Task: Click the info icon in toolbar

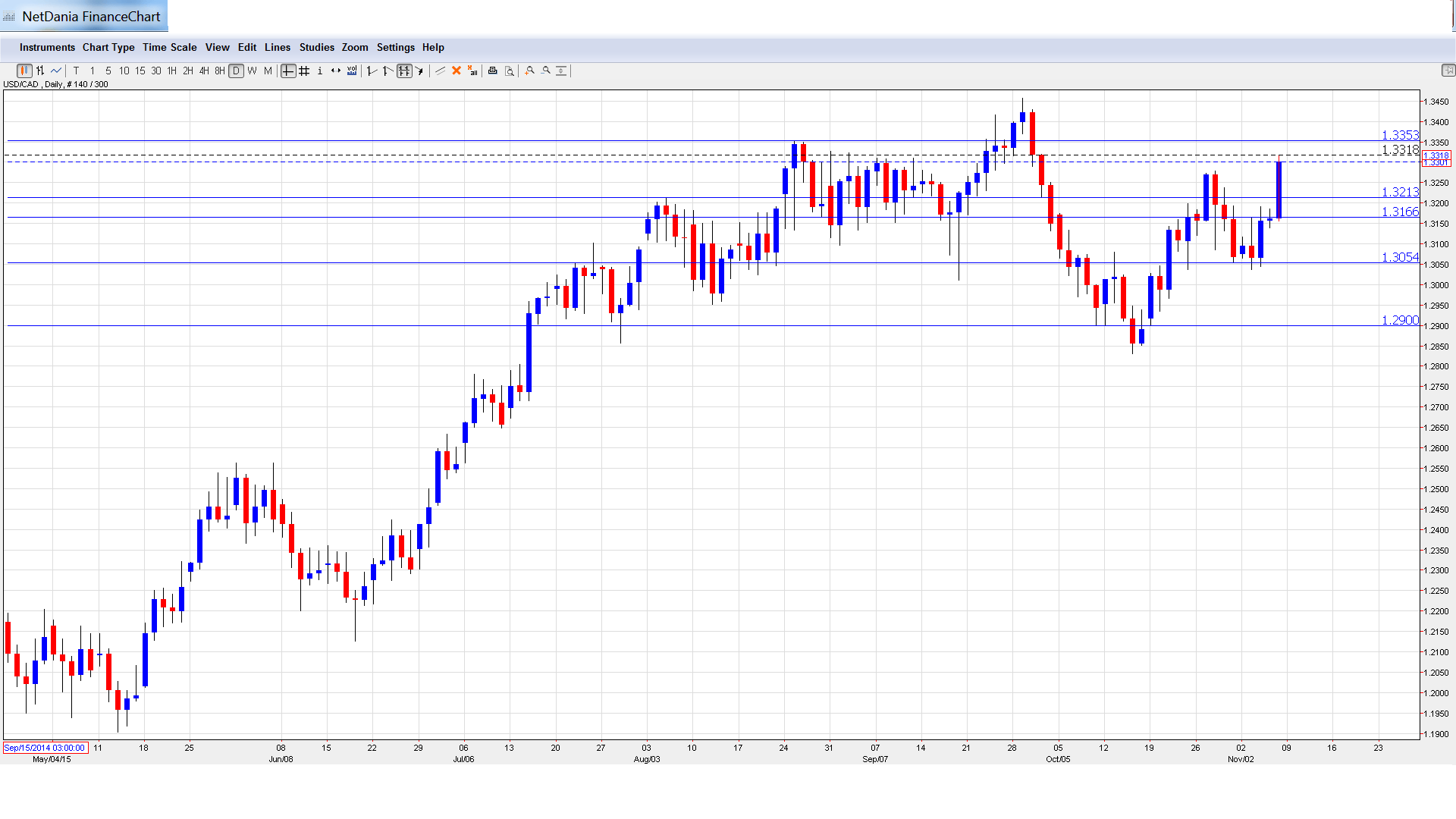Action: point(320,71)
